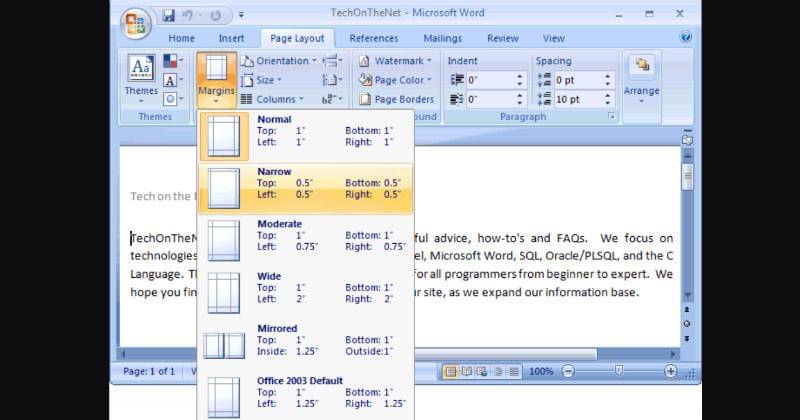Click the Office button orb
The height and width of the screenshot is (420, 800).
tap(137, 23)
